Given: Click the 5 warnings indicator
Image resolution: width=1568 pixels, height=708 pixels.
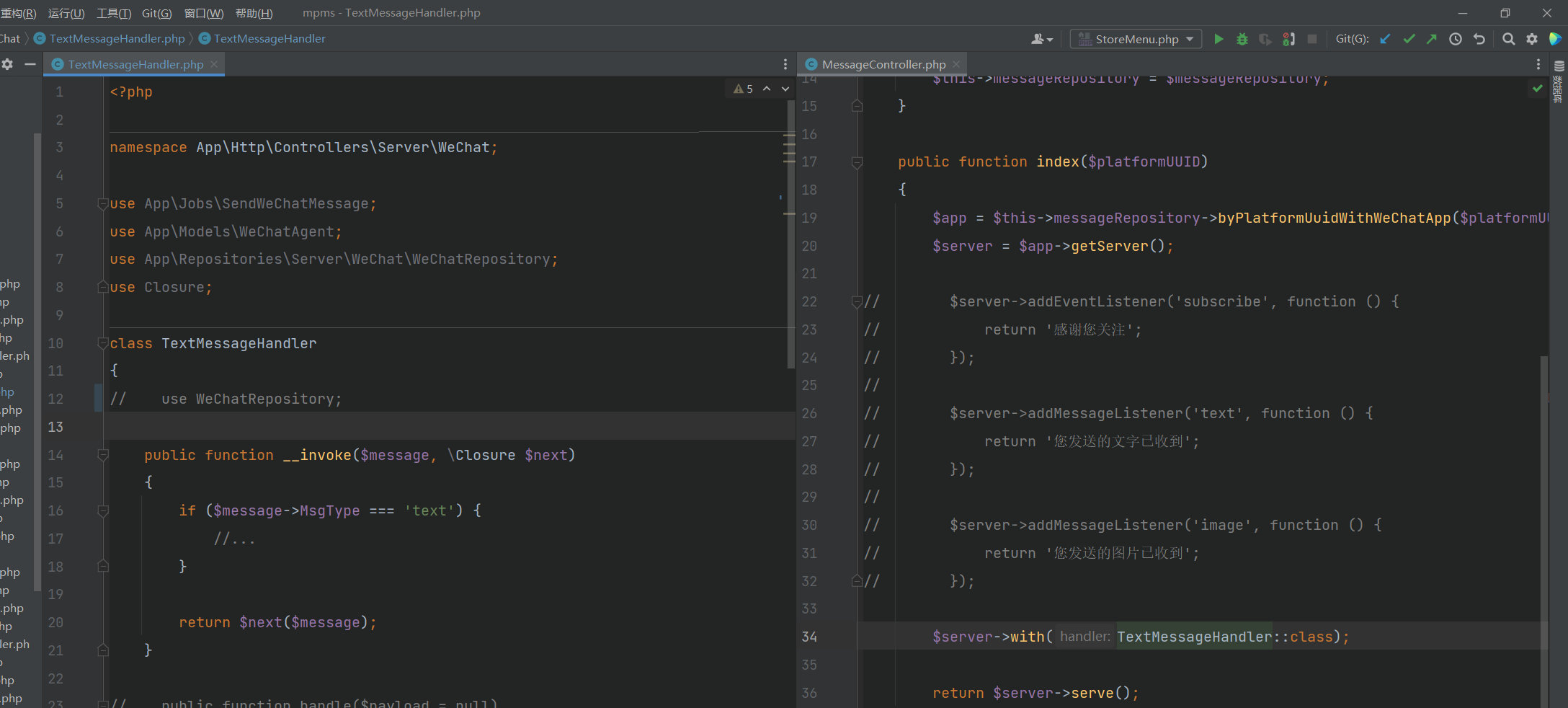Looking at the screenshot, I should (x=743, y=89).
